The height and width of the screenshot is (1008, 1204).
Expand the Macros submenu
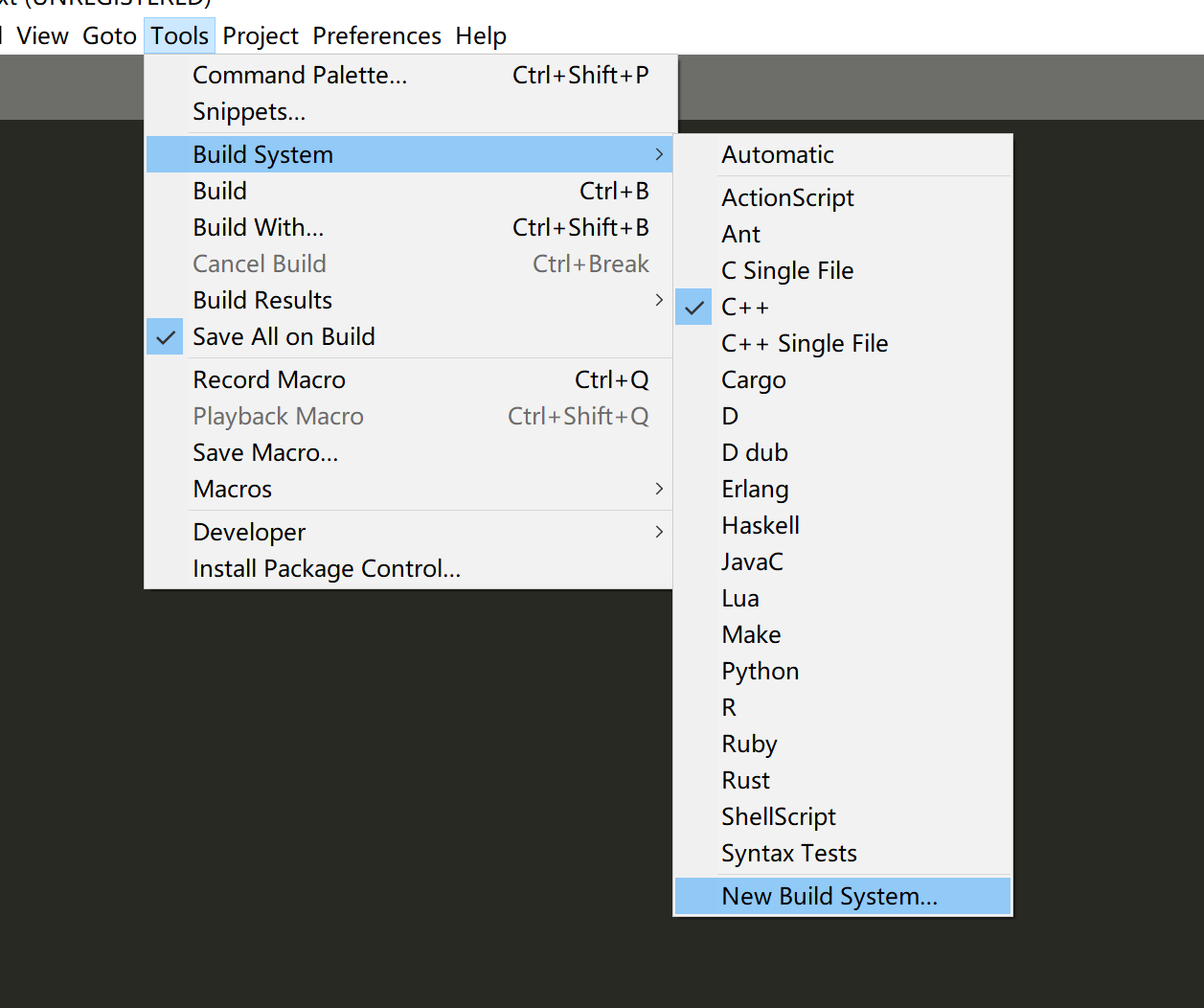pyautogui.click(x=232, y=489)
